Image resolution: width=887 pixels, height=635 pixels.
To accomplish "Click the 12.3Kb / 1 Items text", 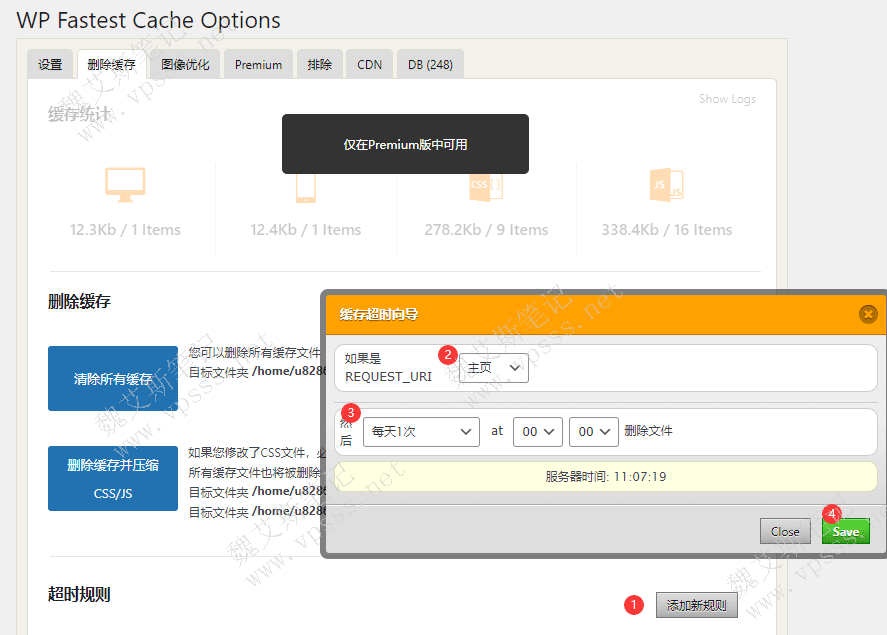I will click(x=125, y=230).
